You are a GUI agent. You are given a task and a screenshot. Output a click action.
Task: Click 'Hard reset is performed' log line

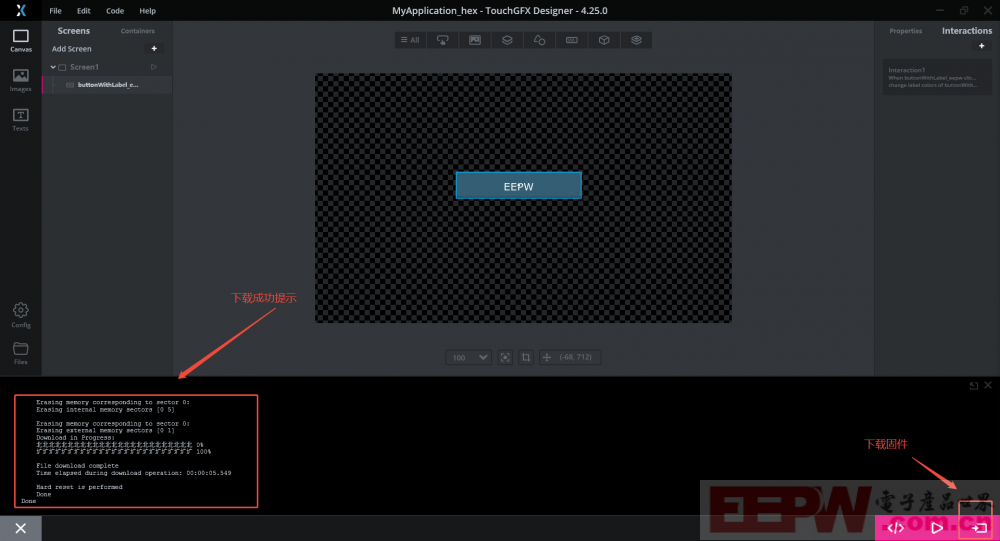coord(79,487)
